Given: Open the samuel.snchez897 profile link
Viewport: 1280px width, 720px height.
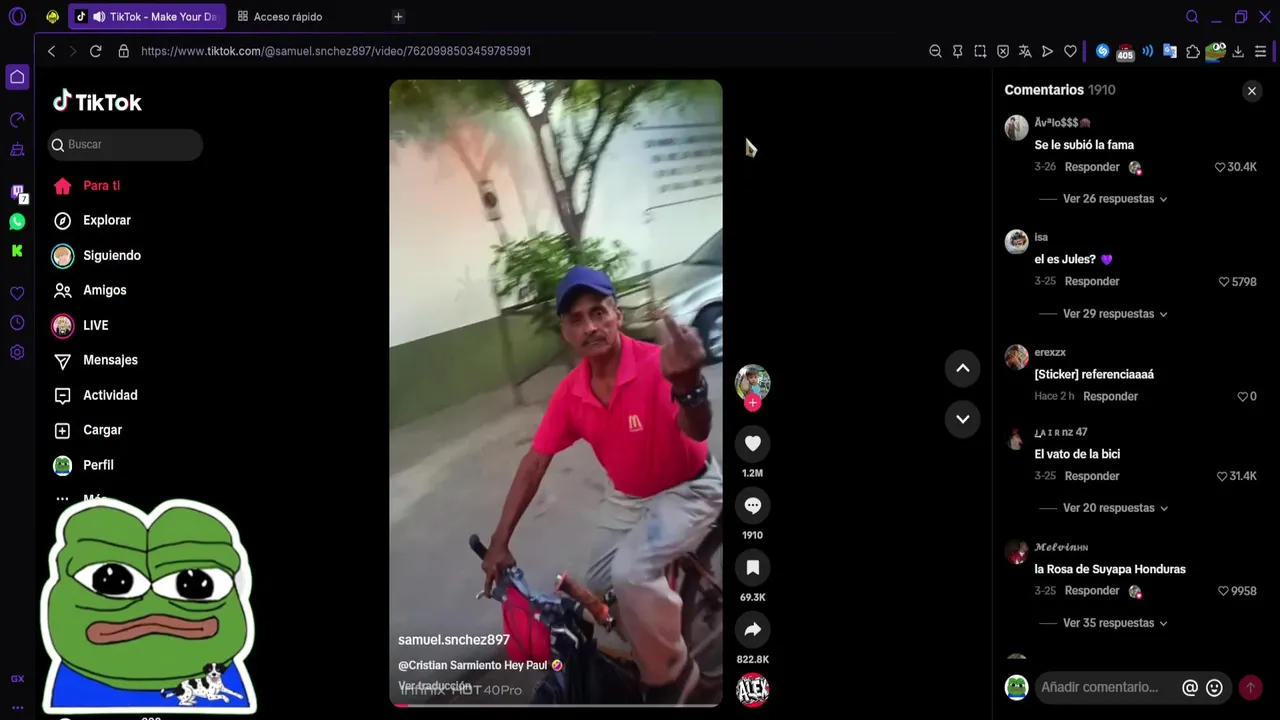Looking at the screenshot, I should (454, 640).
